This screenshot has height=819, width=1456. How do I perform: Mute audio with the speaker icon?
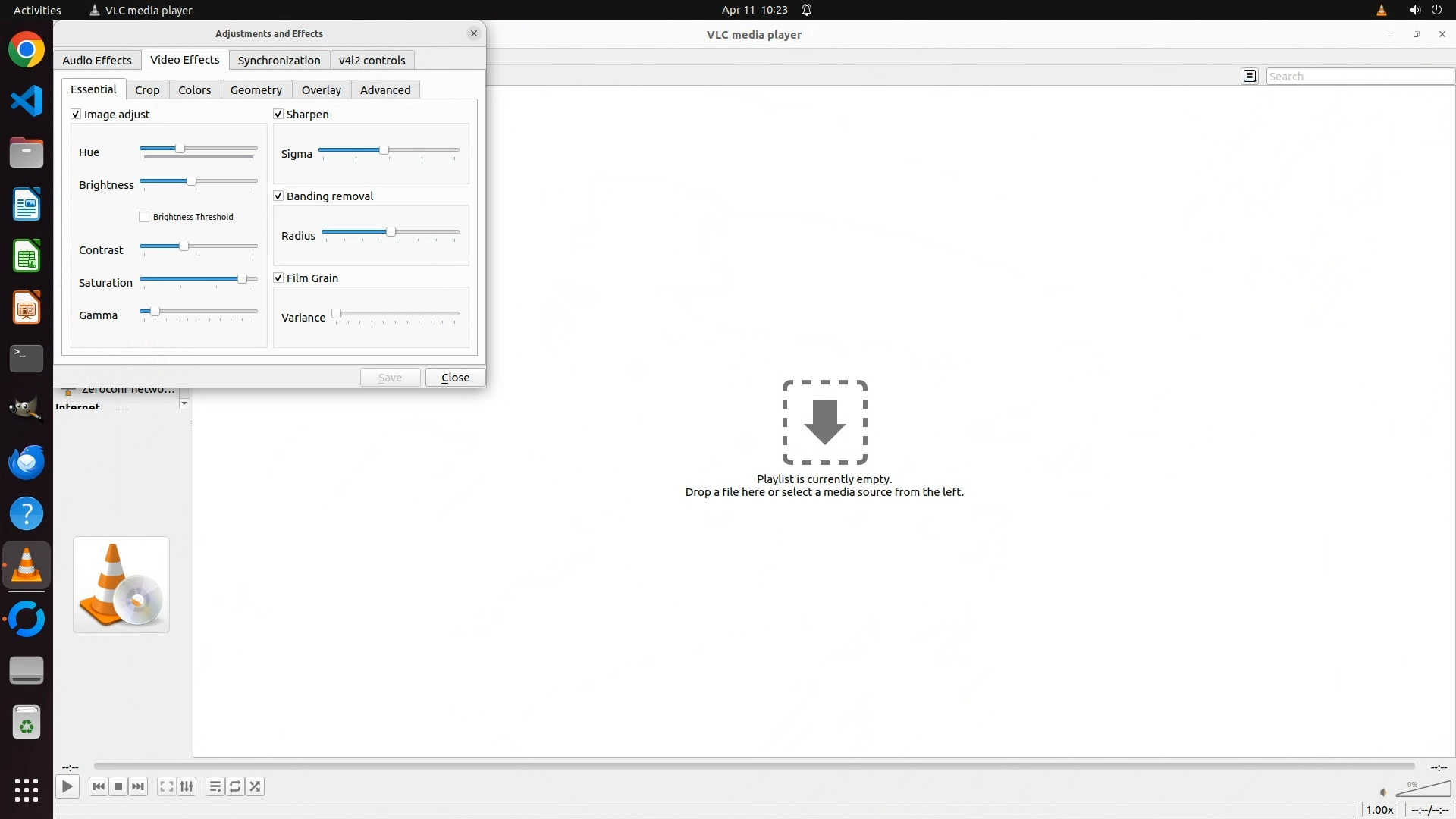(x=1383, y=792)
